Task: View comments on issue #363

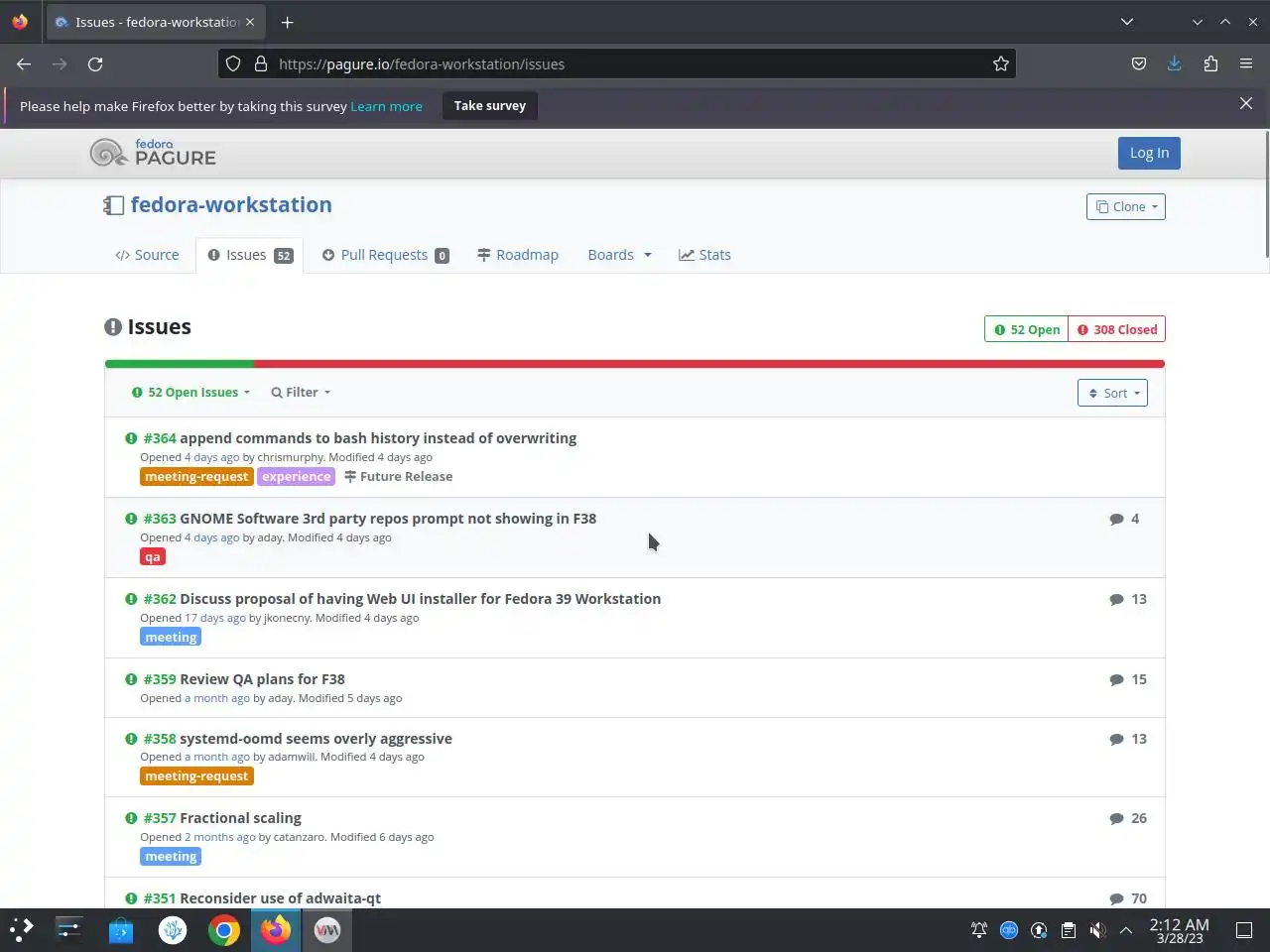Action: click(x=1124, y=519)
